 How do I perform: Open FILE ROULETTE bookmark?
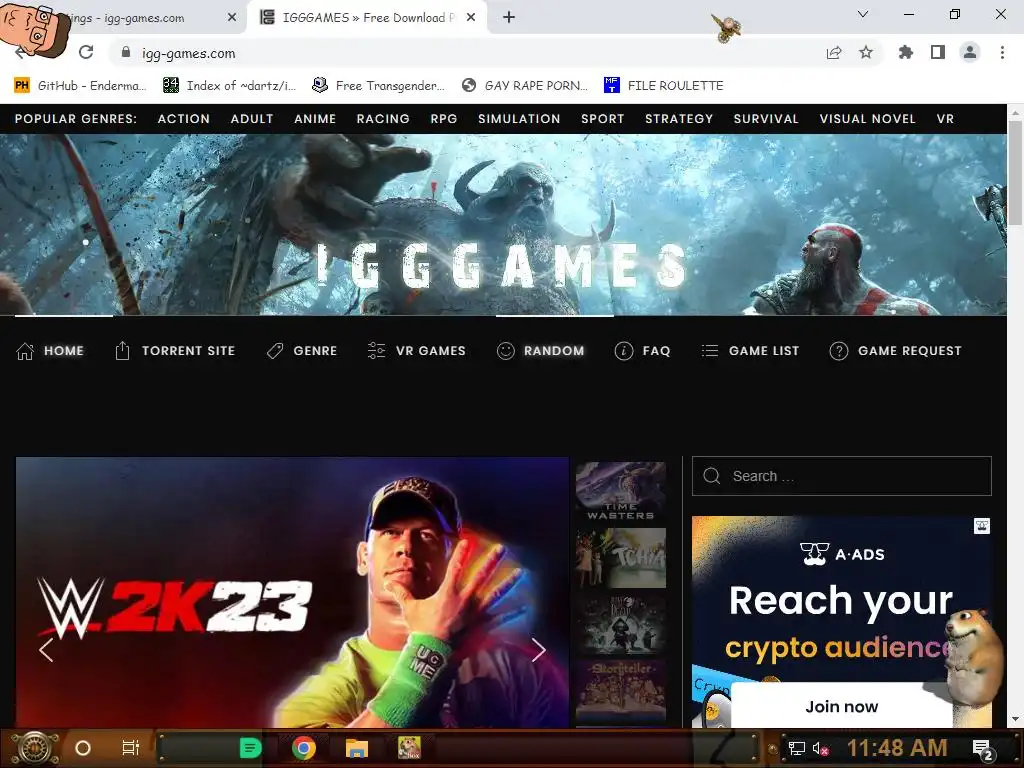664,86
